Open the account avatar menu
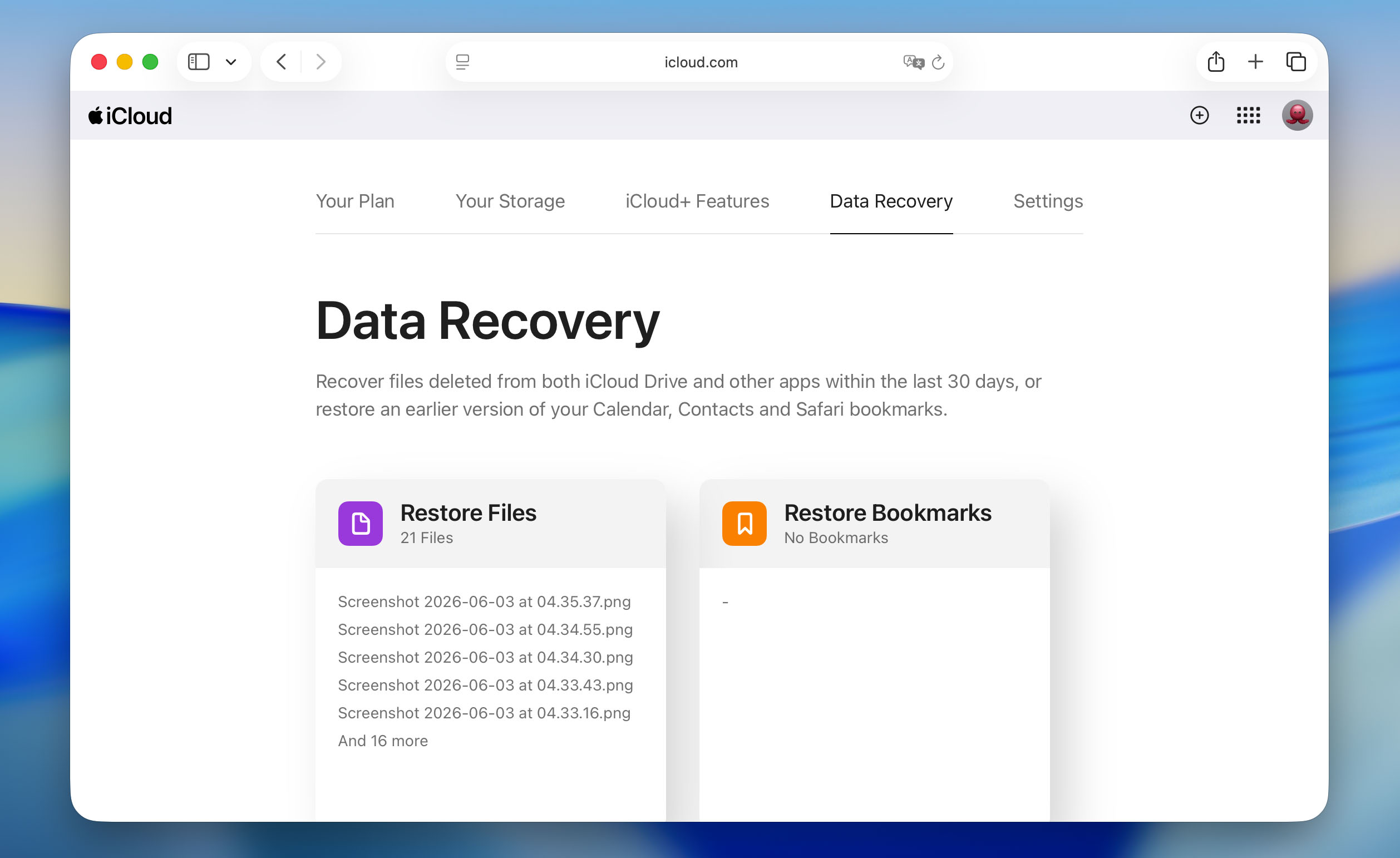Viewport: 1400px width, 858px height. coord(1297,115)
